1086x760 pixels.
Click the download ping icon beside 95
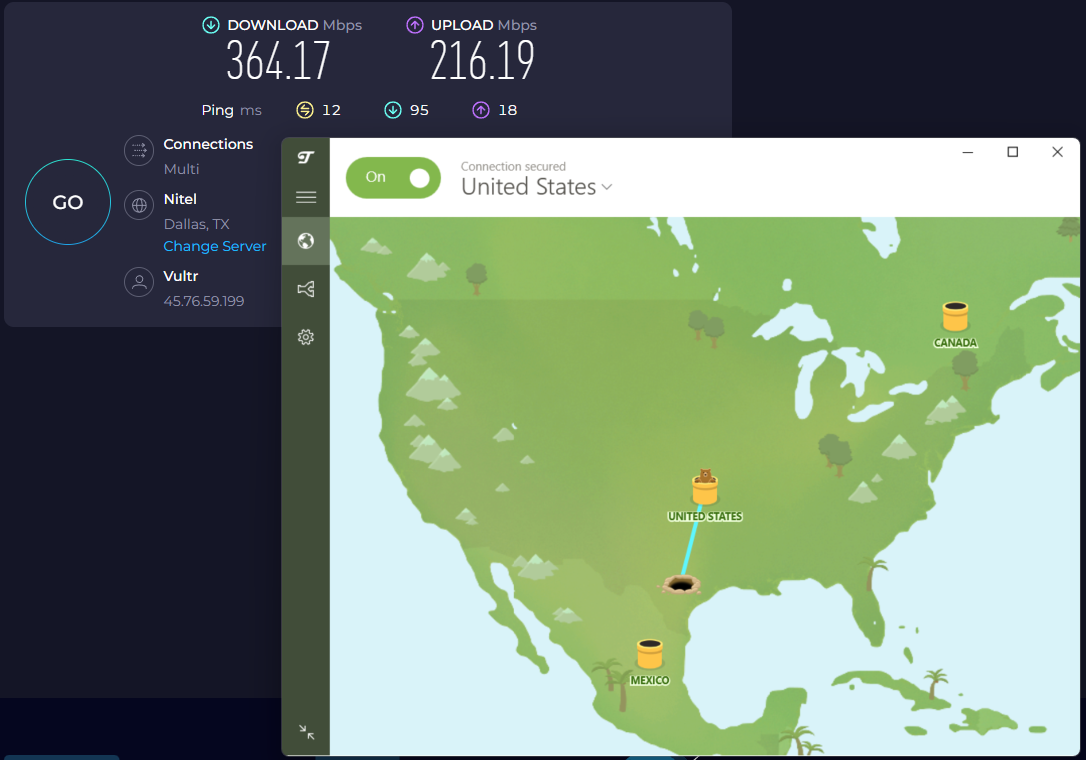coord(393,110)
